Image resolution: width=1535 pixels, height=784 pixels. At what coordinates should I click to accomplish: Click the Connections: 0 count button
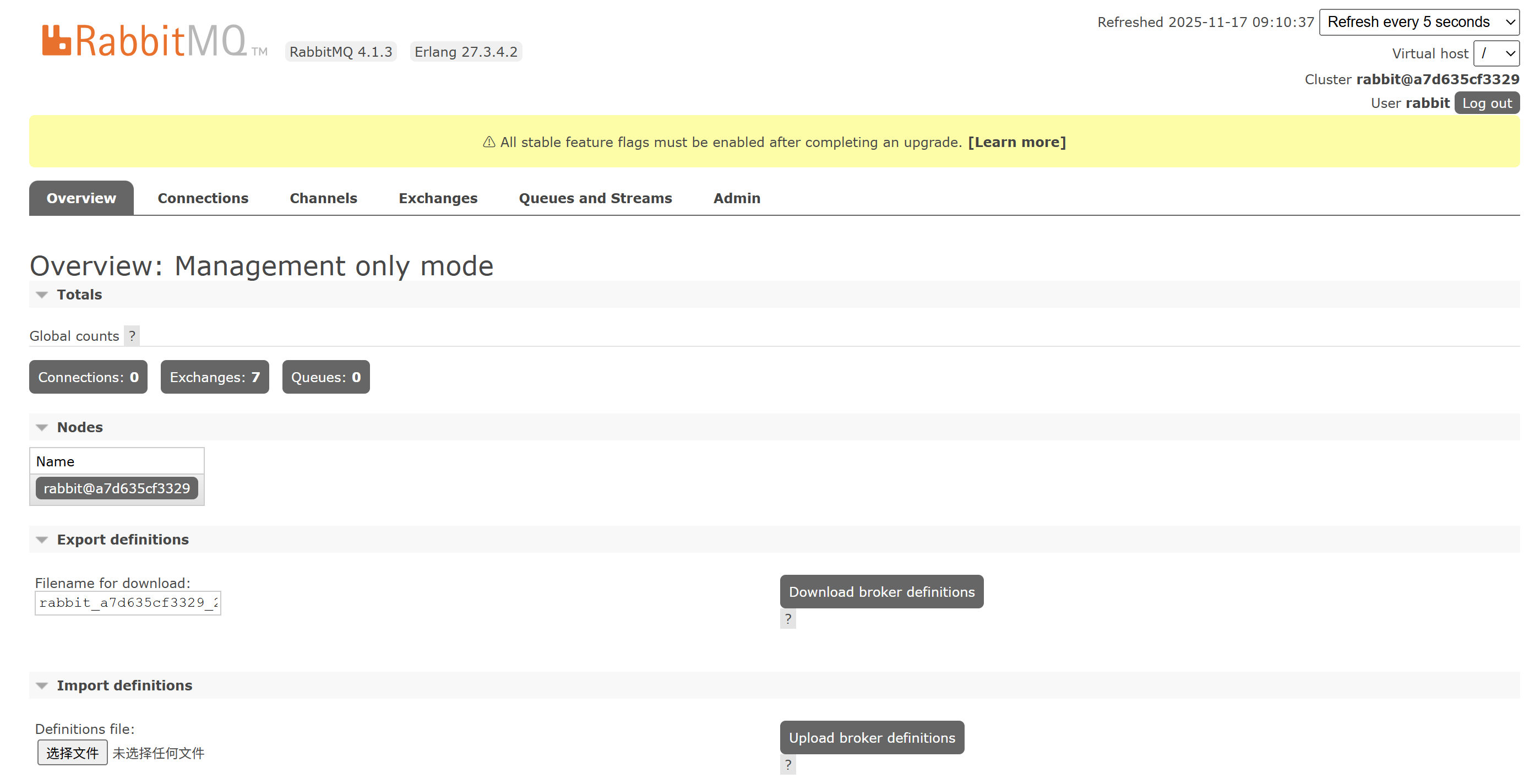88,377
